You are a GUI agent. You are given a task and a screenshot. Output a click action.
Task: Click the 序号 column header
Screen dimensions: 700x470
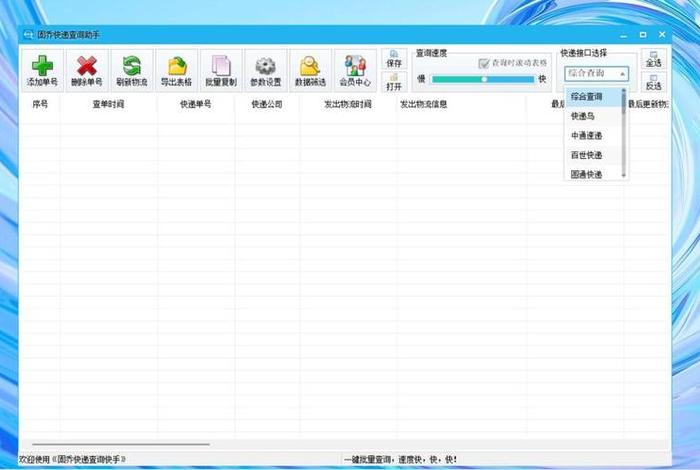pos(40,104)
